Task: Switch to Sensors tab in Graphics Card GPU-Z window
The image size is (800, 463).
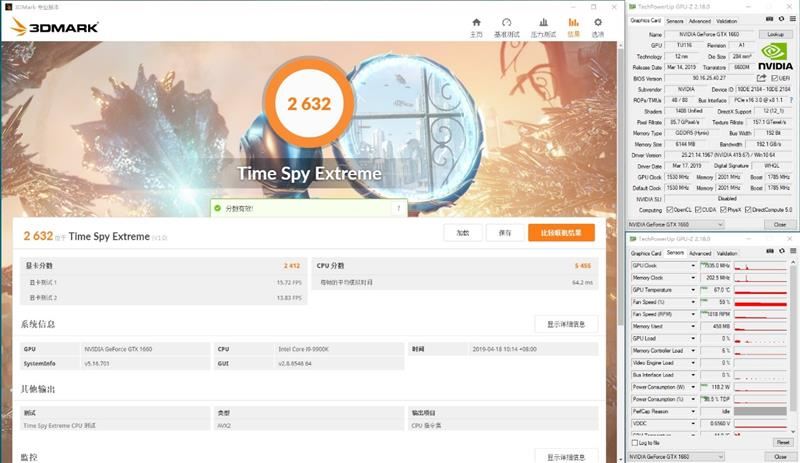Action: (x=674, y=21)
